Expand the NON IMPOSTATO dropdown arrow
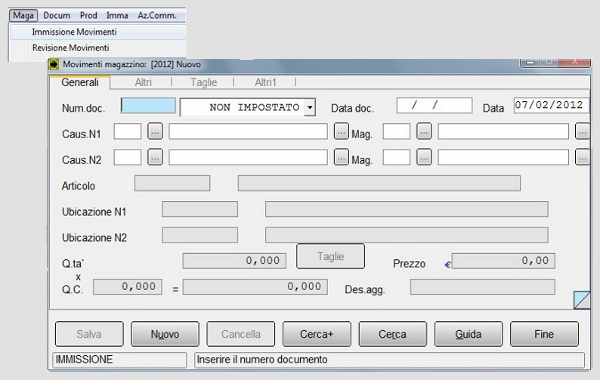 point(310,107)
